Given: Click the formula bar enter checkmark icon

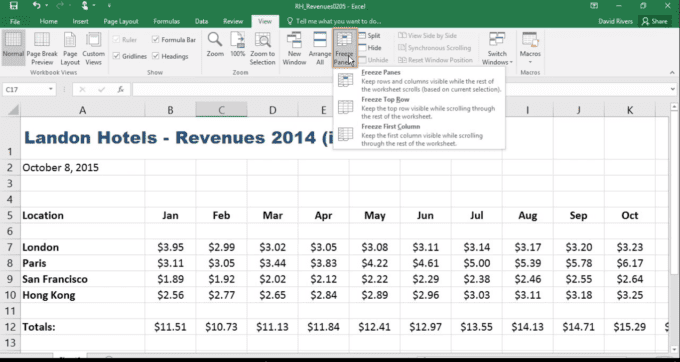Looking at the screenshot, I should click(x=101, y=90).
